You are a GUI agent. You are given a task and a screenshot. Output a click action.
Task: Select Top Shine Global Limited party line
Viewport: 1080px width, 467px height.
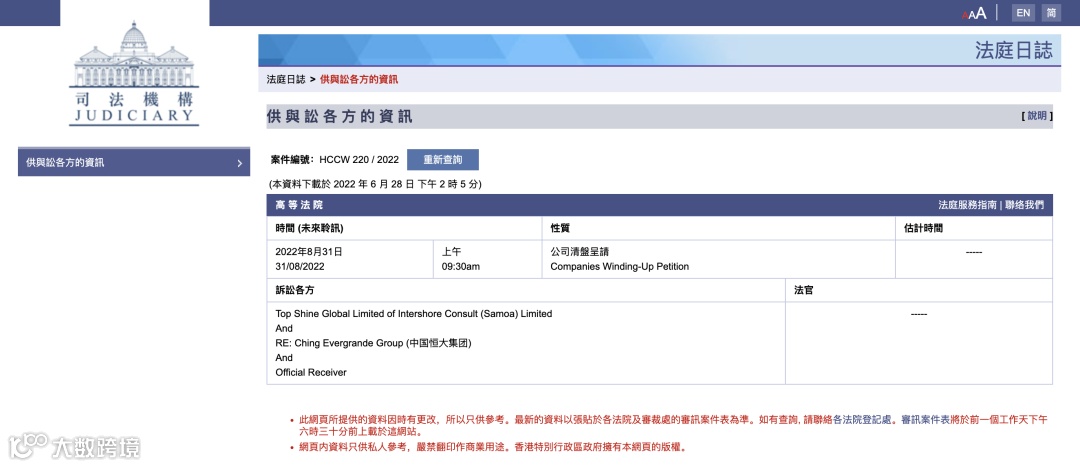pos(413,314)
